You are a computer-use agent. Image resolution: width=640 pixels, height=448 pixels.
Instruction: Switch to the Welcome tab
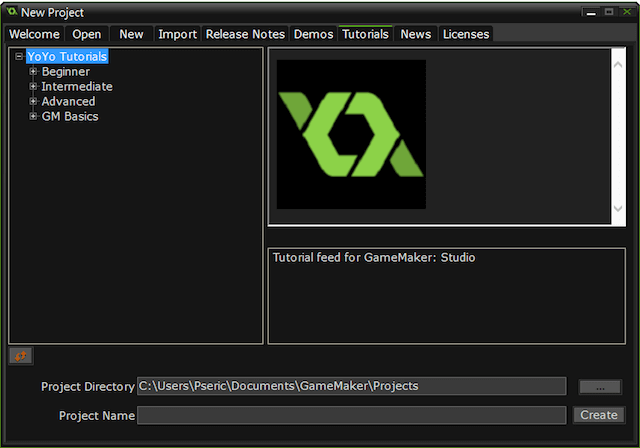coord(35,34)
